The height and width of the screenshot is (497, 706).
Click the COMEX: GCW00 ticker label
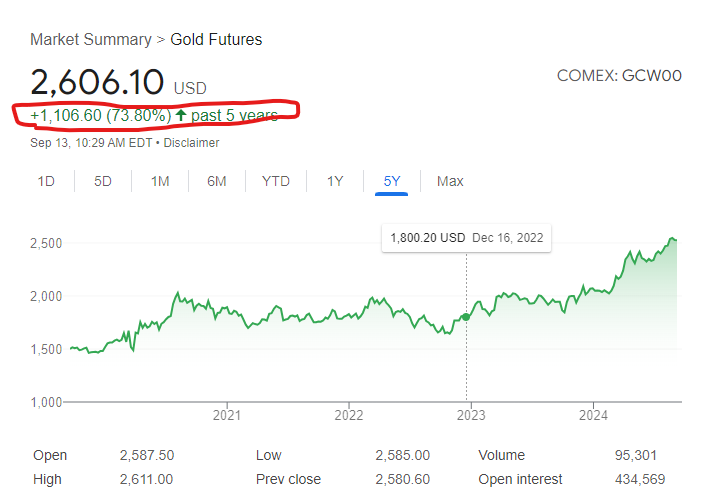(618, 76)
